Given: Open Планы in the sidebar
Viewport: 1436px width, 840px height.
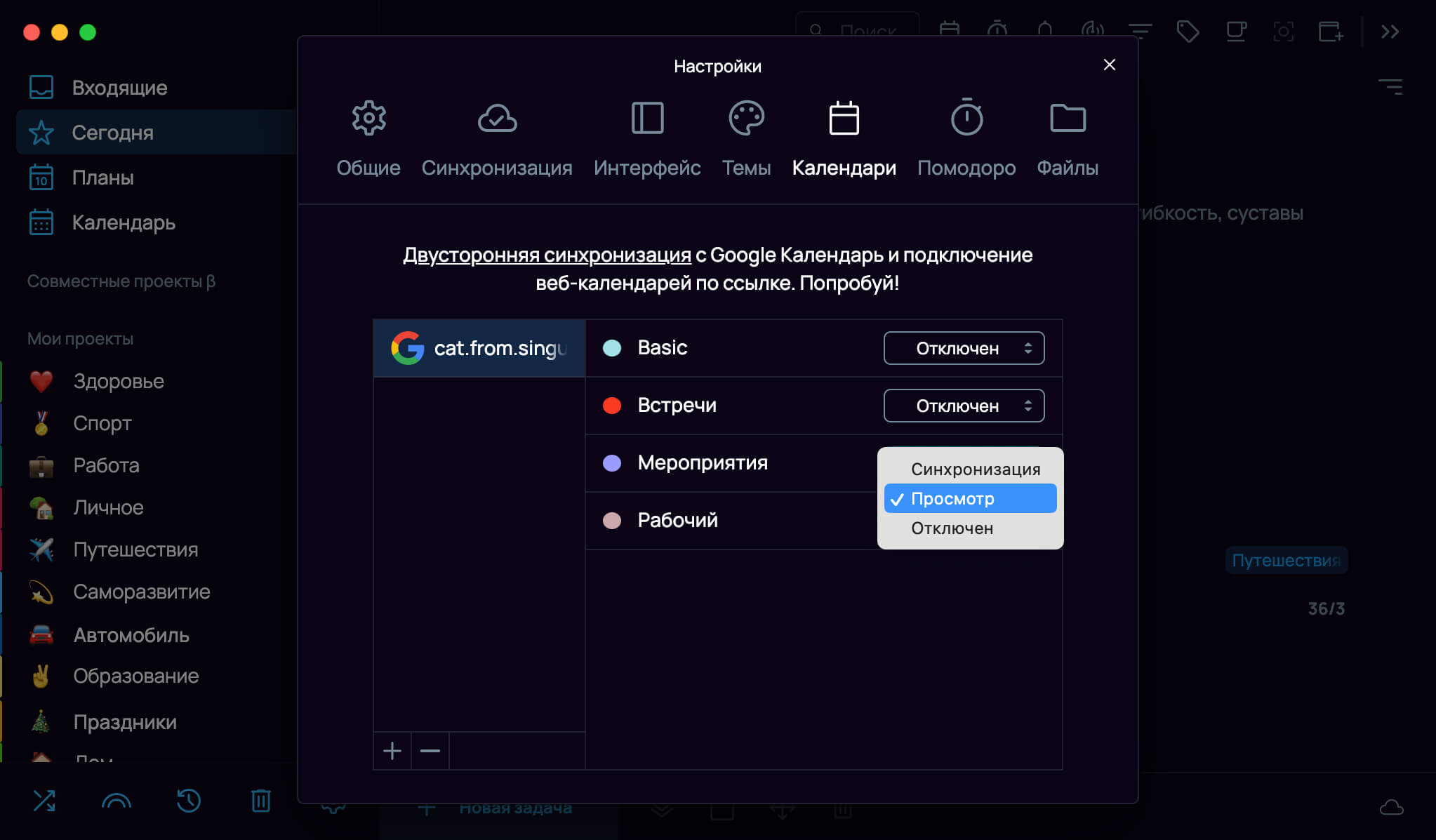Looking at the screenshot, I should point(154,178).
